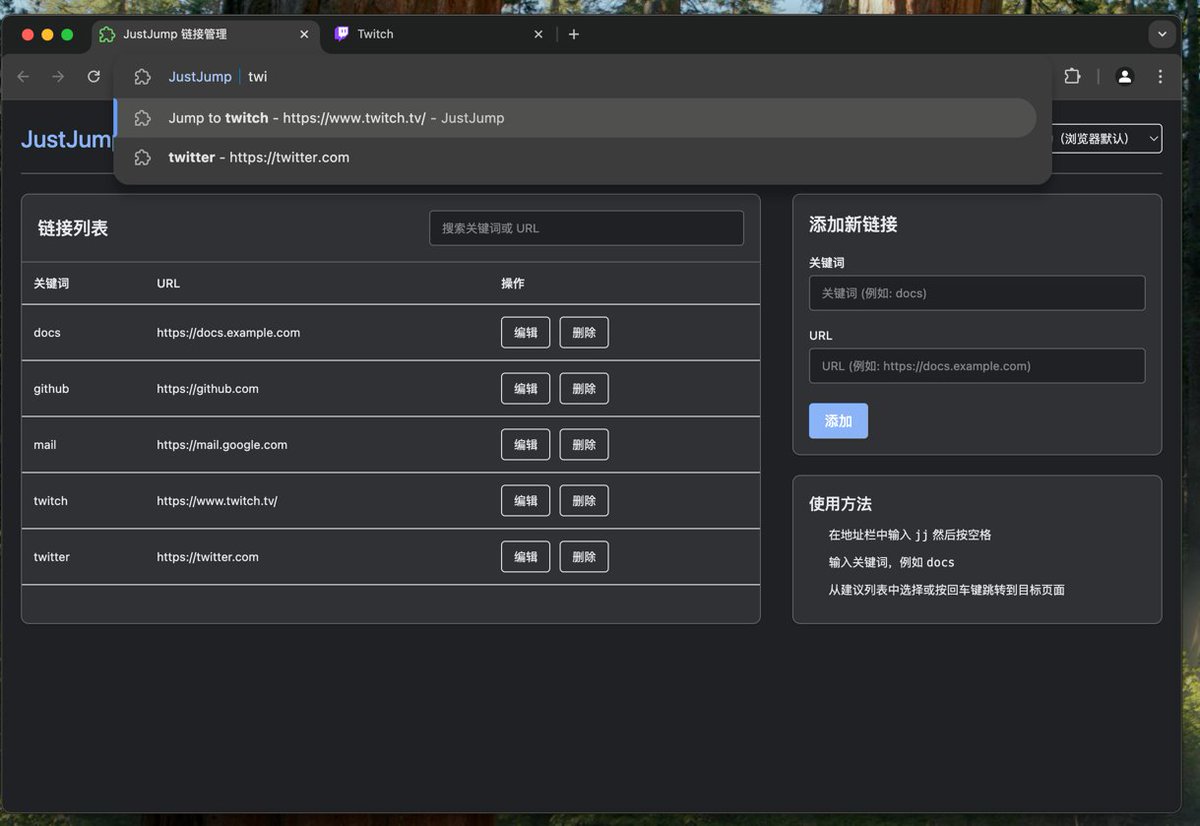Click 删除 for the docs row
This screenshot has width=1200, height=826.
(x=584, y=333)
